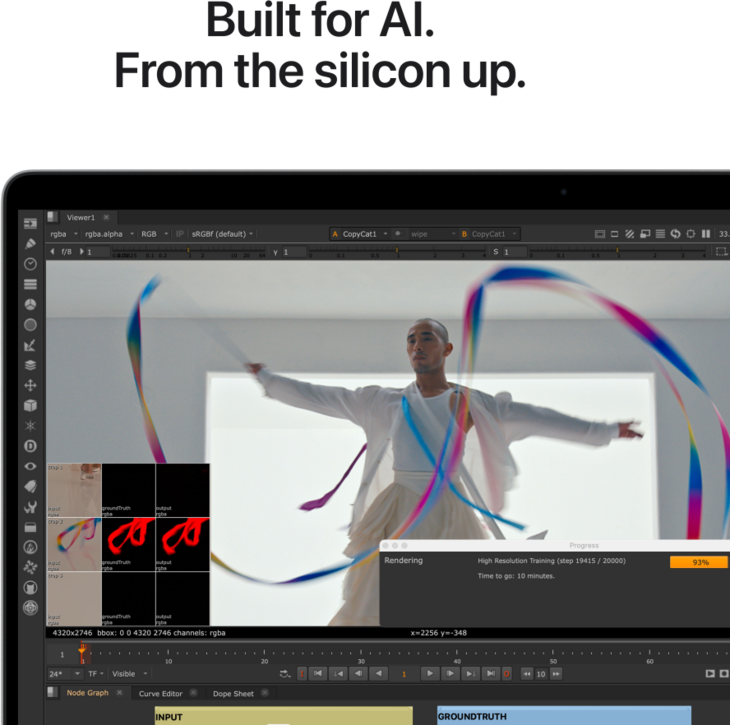Screen dimensions: 730x725
Task: Select the crop 2 input thumbnail
Action: 73,544
